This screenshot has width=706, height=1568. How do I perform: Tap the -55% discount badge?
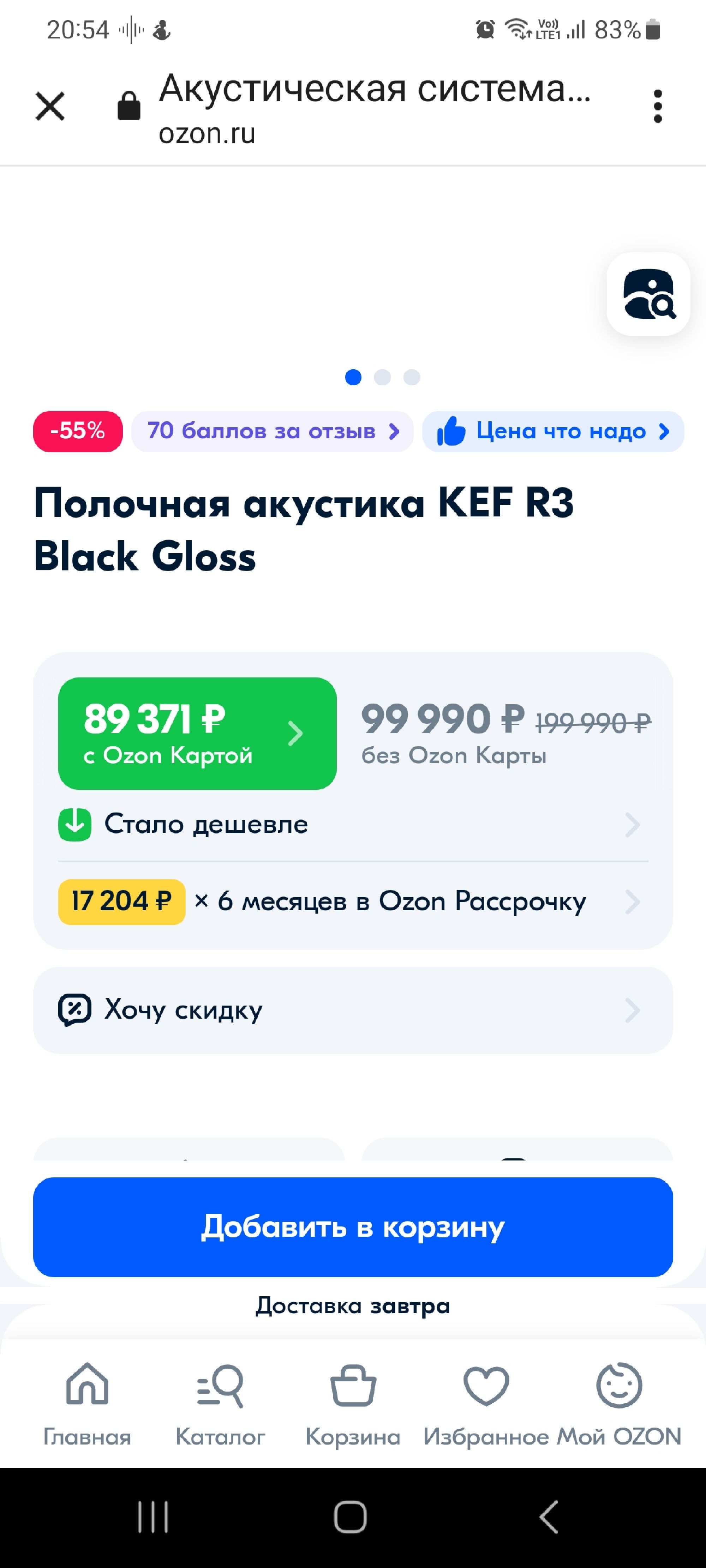click(78, 431)
